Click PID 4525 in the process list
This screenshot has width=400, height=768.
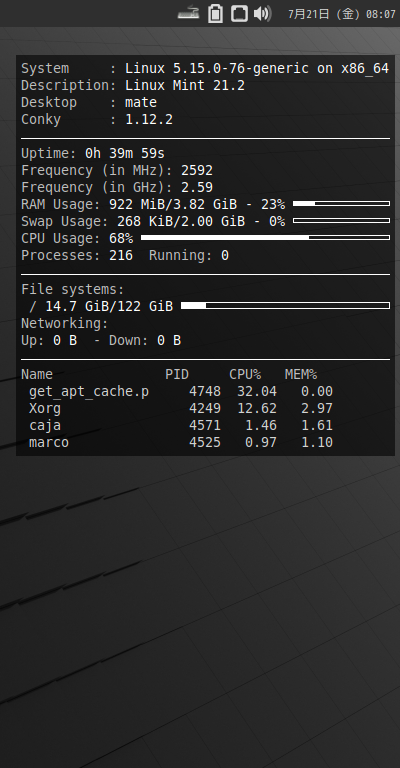(x=205, y=443)
